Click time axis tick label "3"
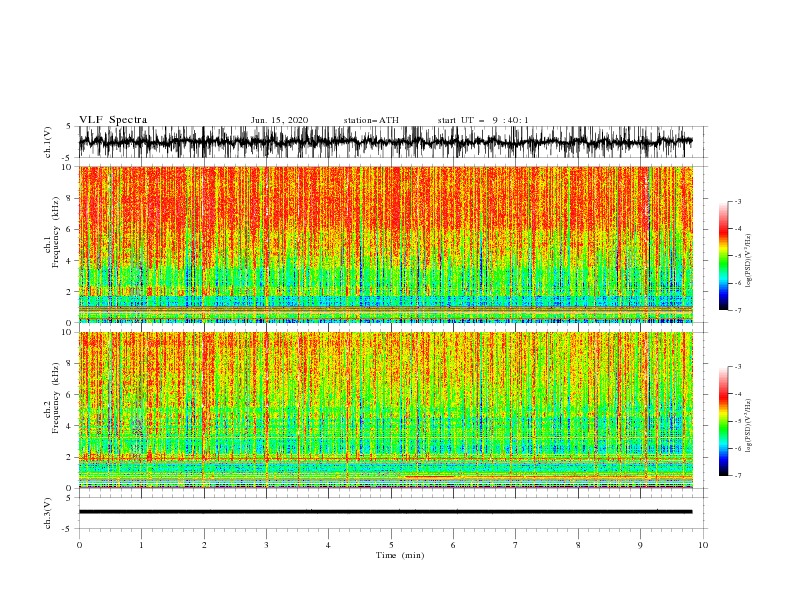The width and height of the screenshot is (792, 612). click(266, 545)
